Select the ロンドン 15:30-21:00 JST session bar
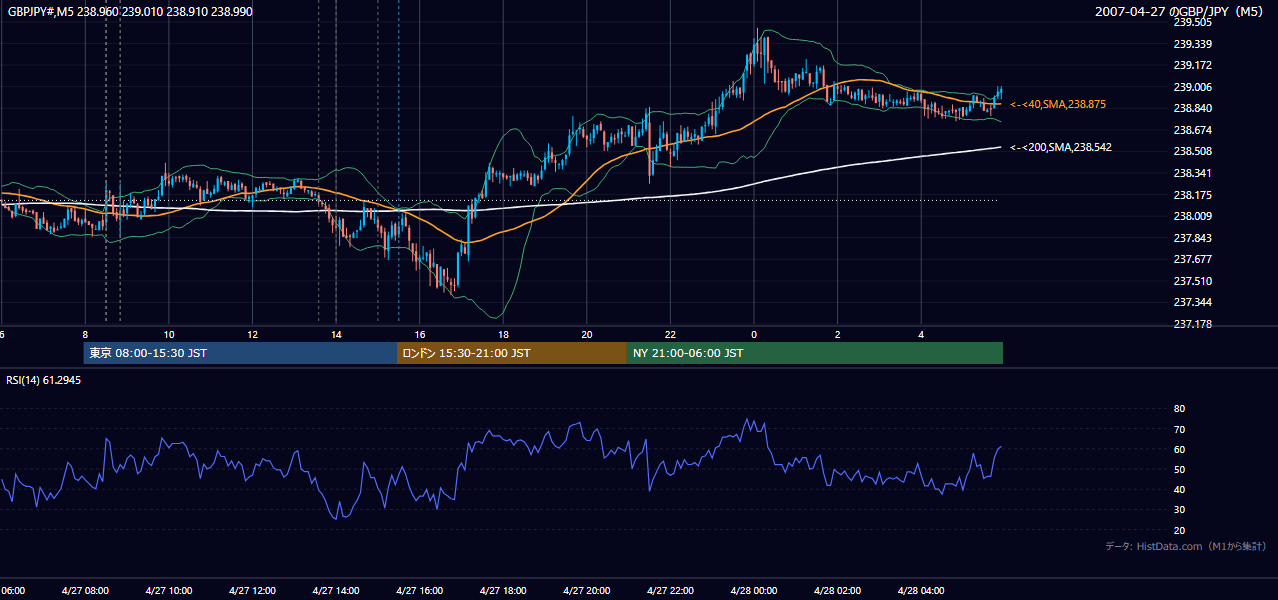Viewport: 1278px width, 600px height. (512, 353)
